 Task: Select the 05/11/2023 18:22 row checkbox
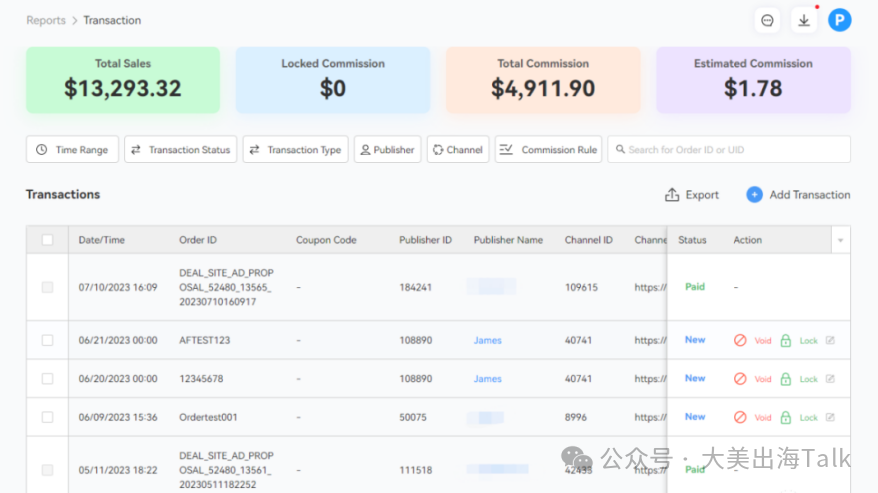(48, 470)
